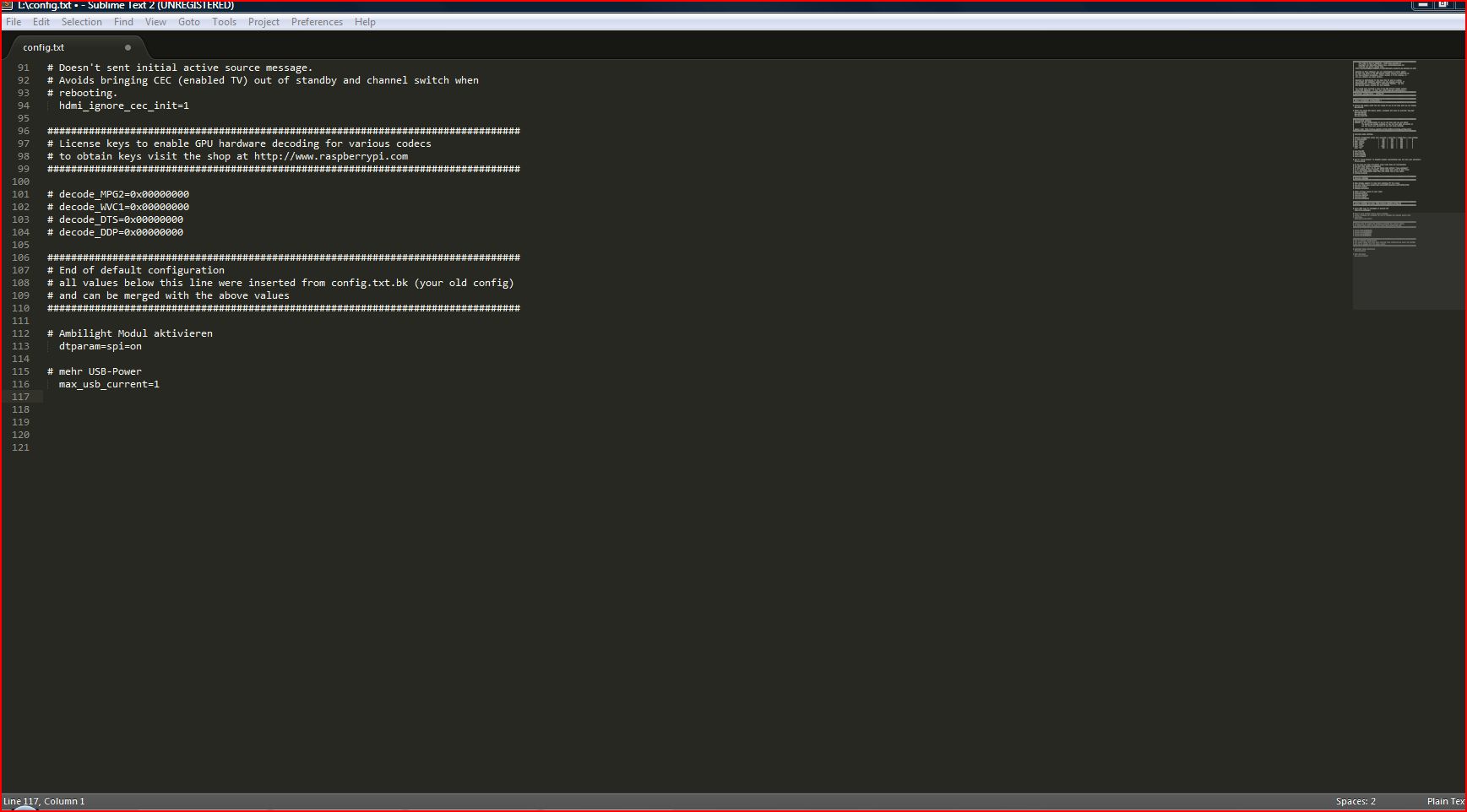Restore down the Sublime Text window
The image size is (1467, 812).
click(1443, 5)
